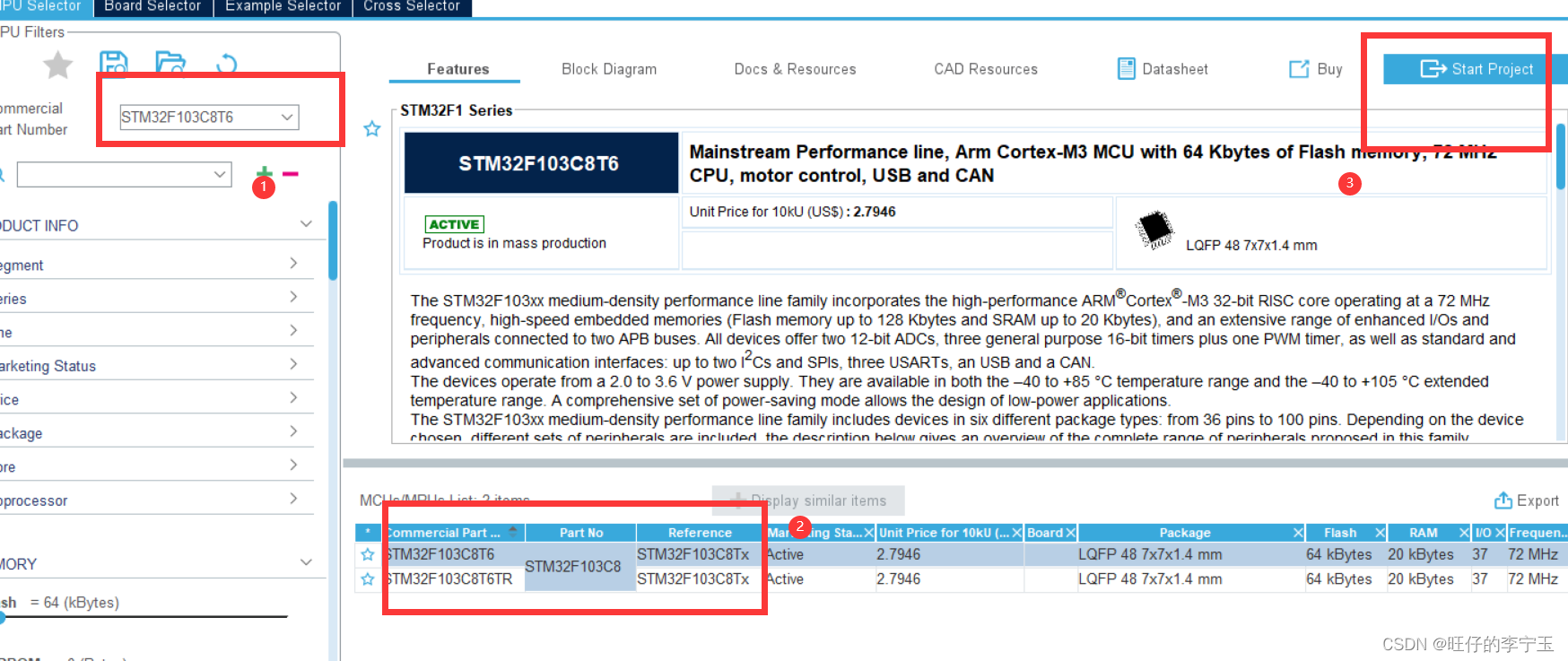Open the Block Diagram tab
The width and height of the screenshot is (1568, 661).
coord(609,69)
